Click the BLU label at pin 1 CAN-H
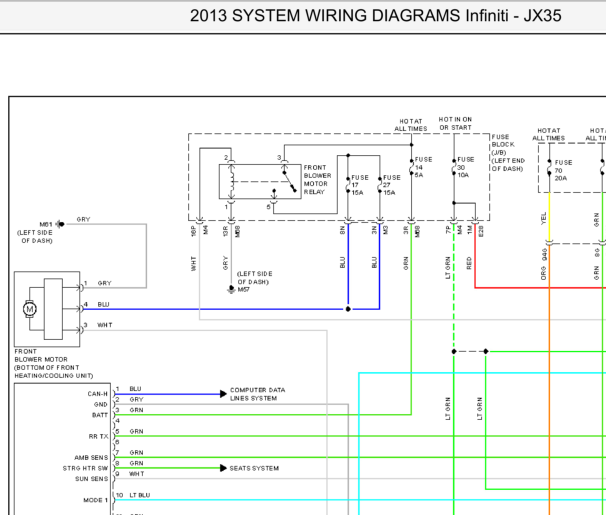This screenshot has height=515, width=606. coord(135,389)
